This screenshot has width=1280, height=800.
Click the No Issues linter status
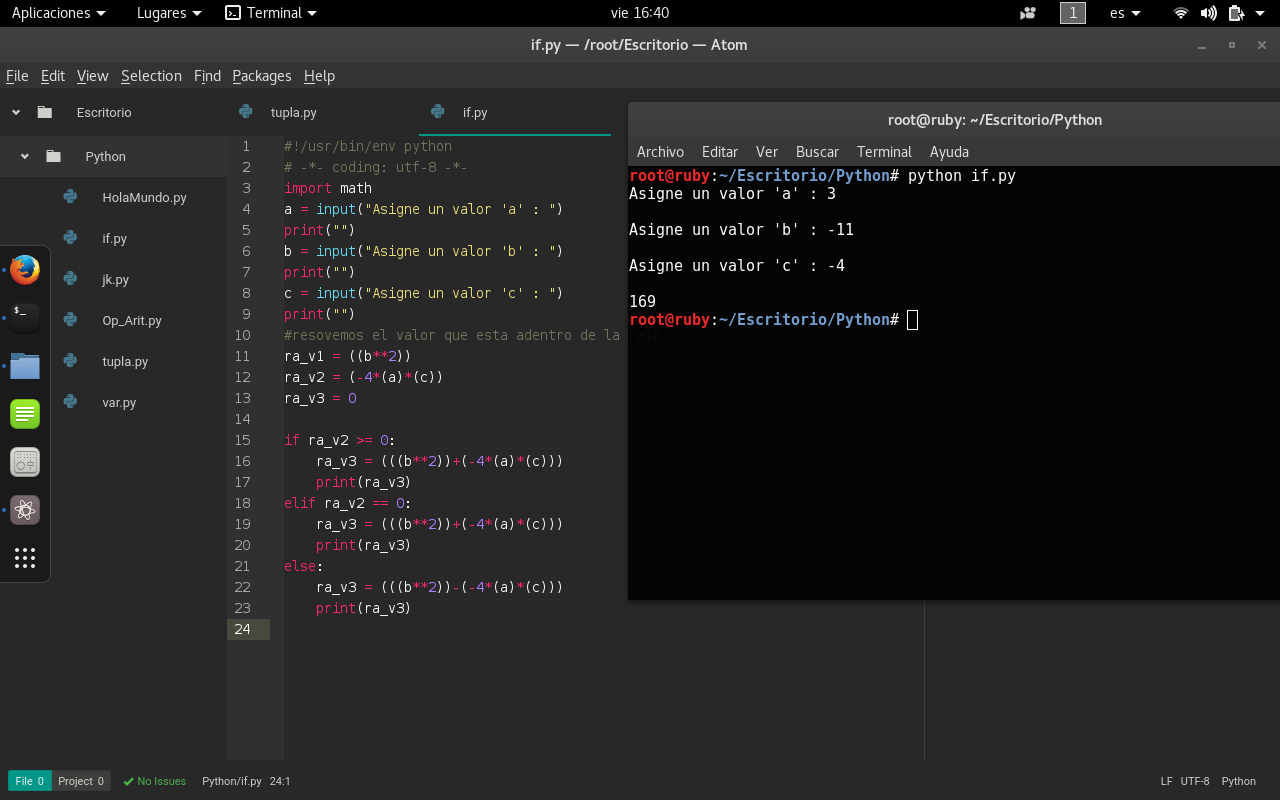tap(155, 781)
